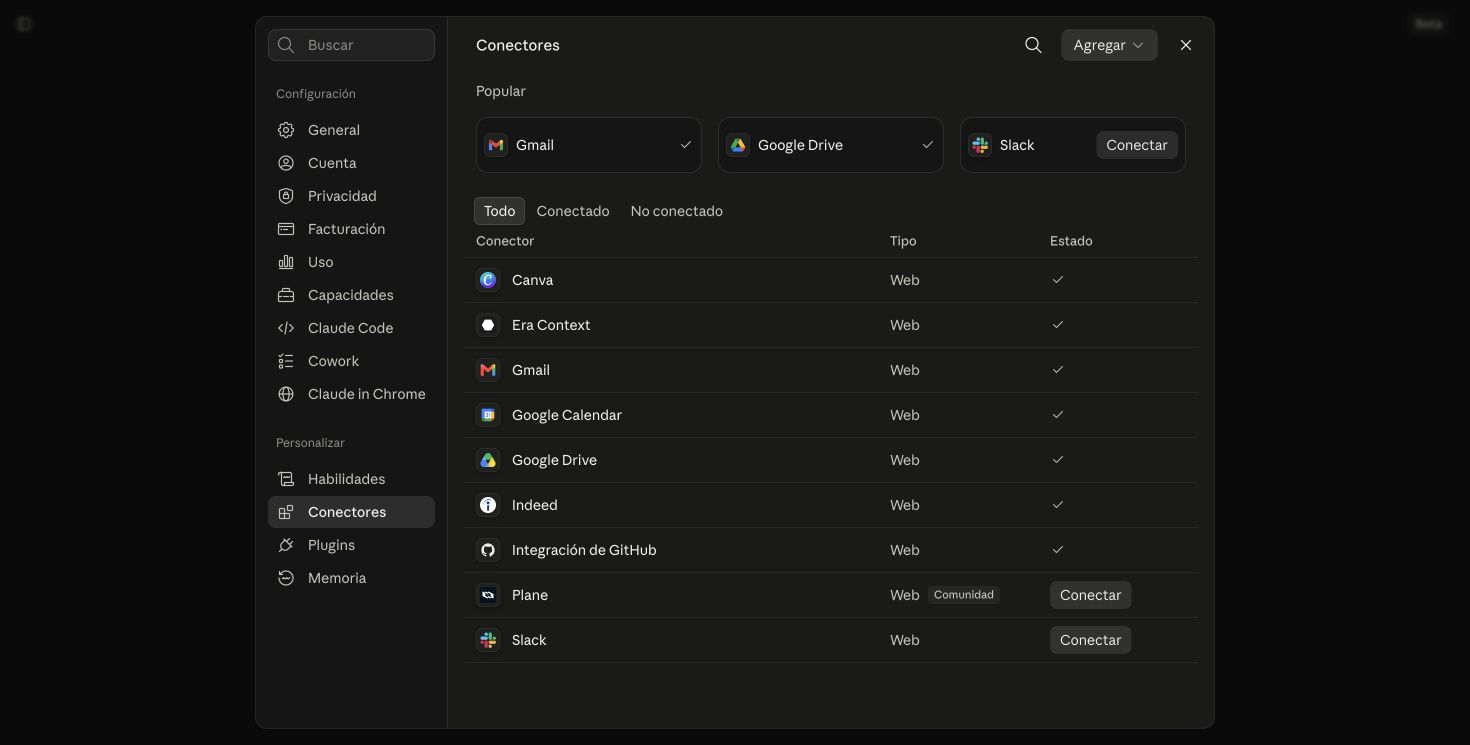The height and width of the screenshot is (745, 1470).
Task: Click the Google Calendar row name
Action: [x=567, y=415]
